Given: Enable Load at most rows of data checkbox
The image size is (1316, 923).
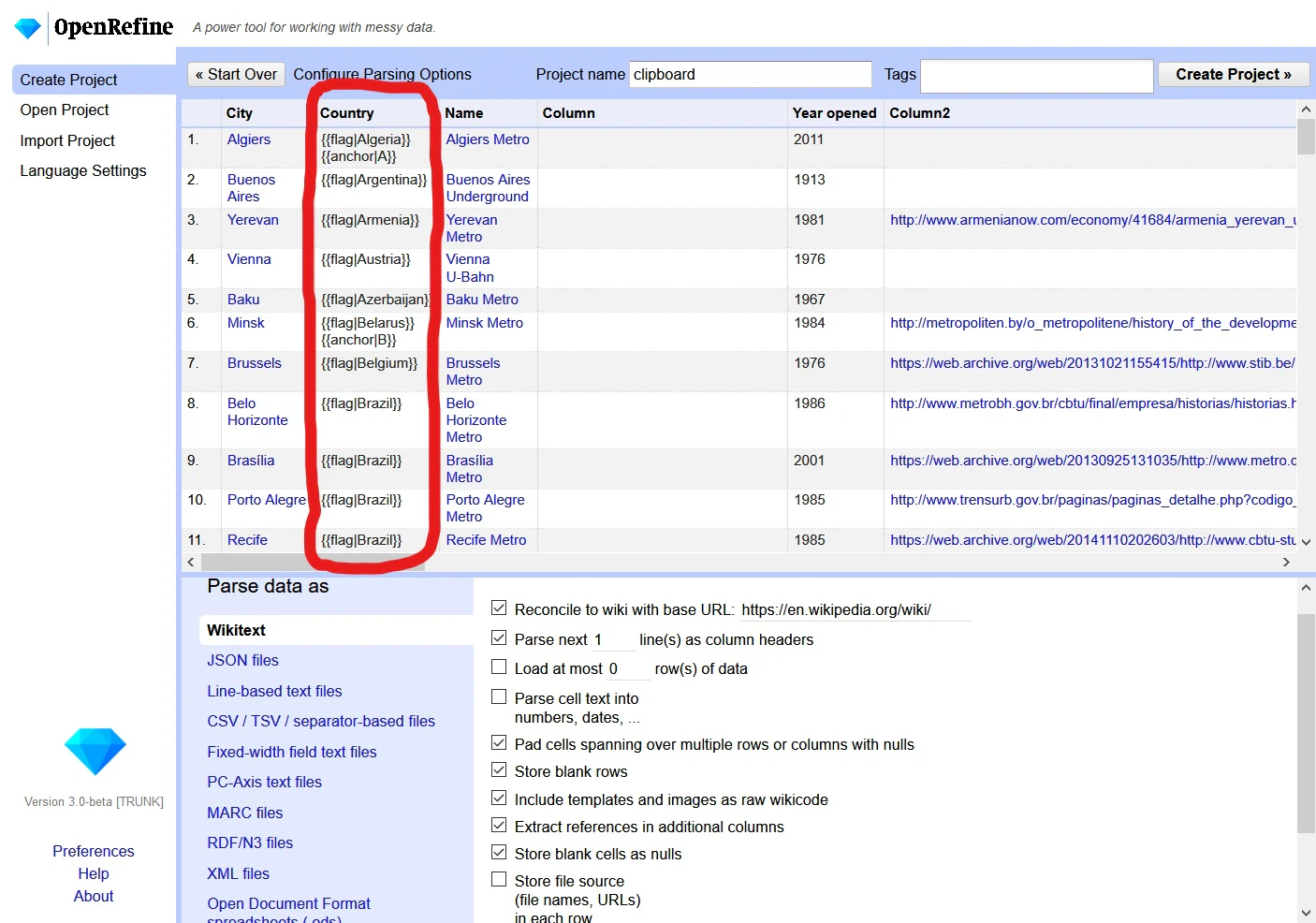Looking at the screenshot, I should coord(499,667).
